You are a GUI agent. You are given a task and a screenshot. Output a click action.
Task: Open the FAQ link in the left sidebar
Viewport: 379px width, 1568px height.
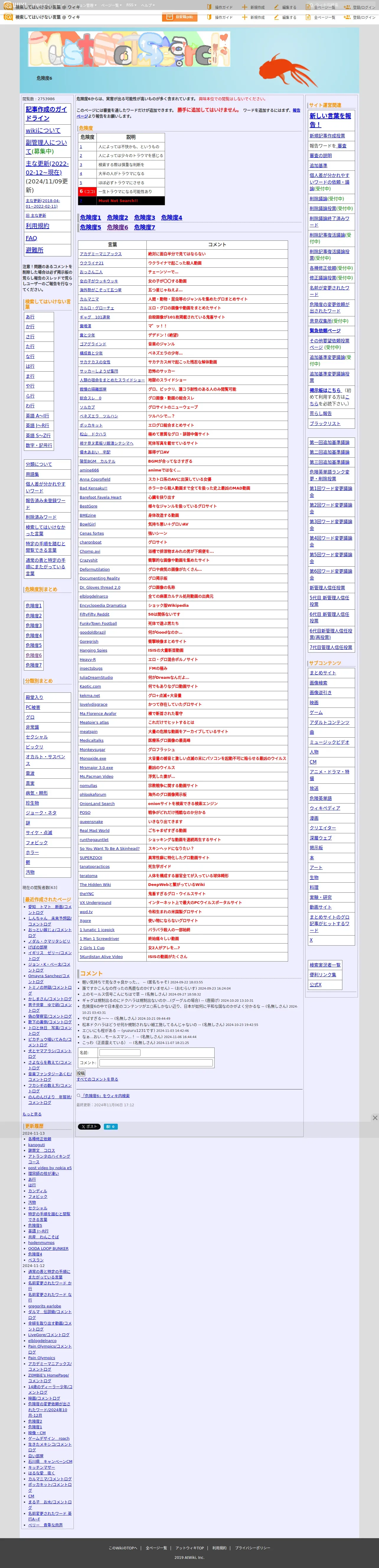coord(31,238)
